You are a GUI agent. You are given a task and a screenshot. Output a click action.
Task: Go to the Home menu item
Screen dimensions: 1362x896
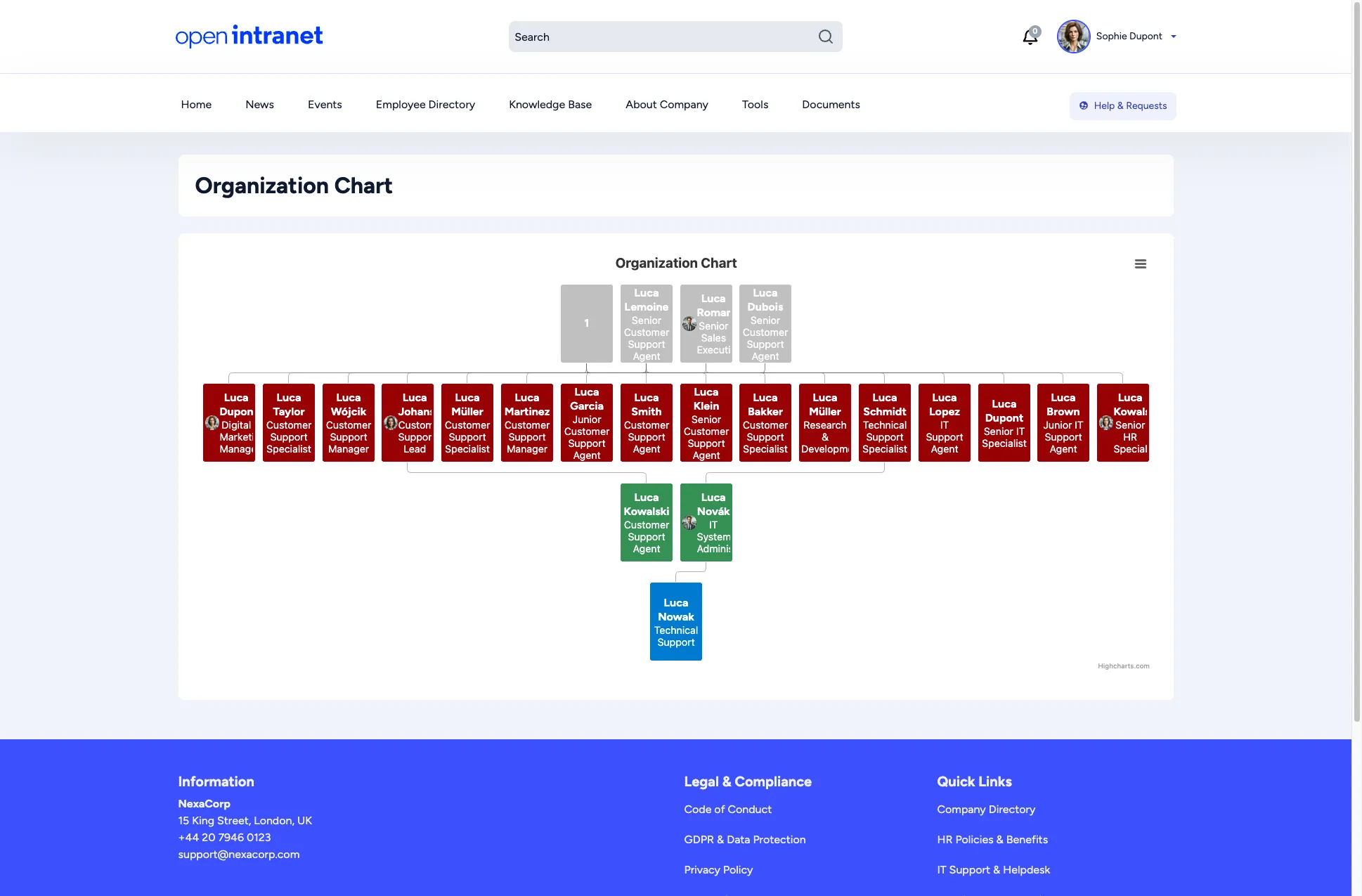tap(196, 105)
